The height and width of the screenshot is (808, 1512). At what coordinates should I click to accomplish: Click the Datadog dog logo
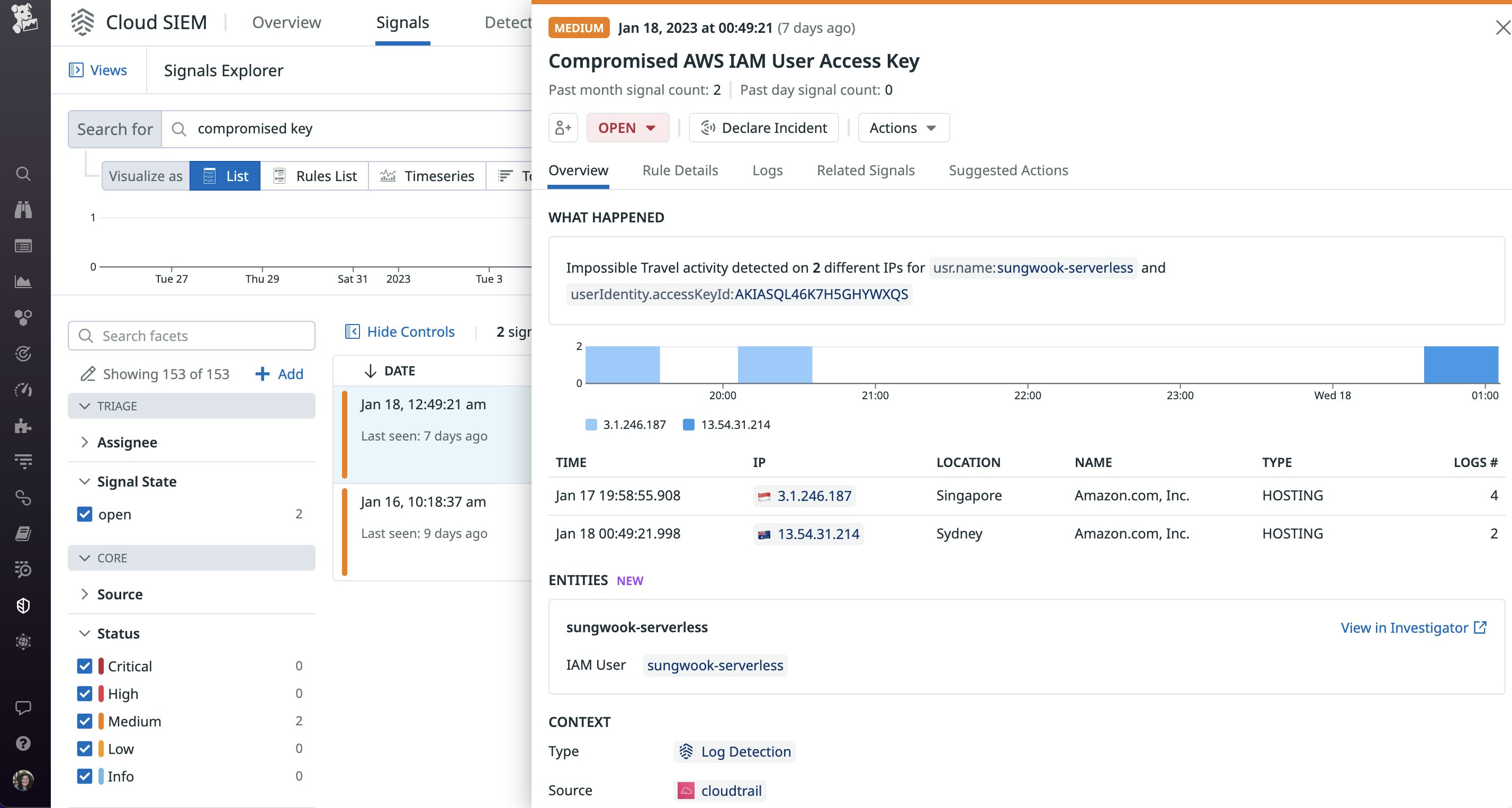pos(25,19)
